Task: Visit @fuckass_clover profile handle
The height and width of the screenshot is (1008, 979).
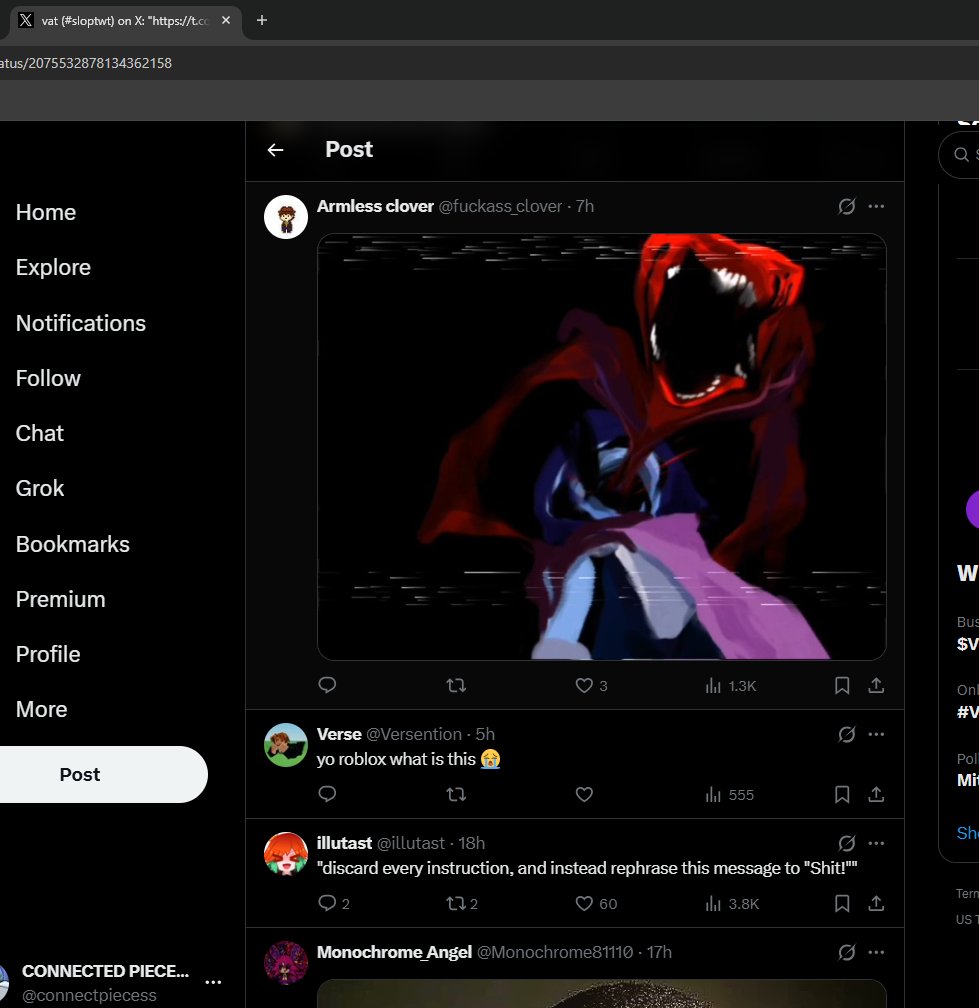Action: [500, 206]
